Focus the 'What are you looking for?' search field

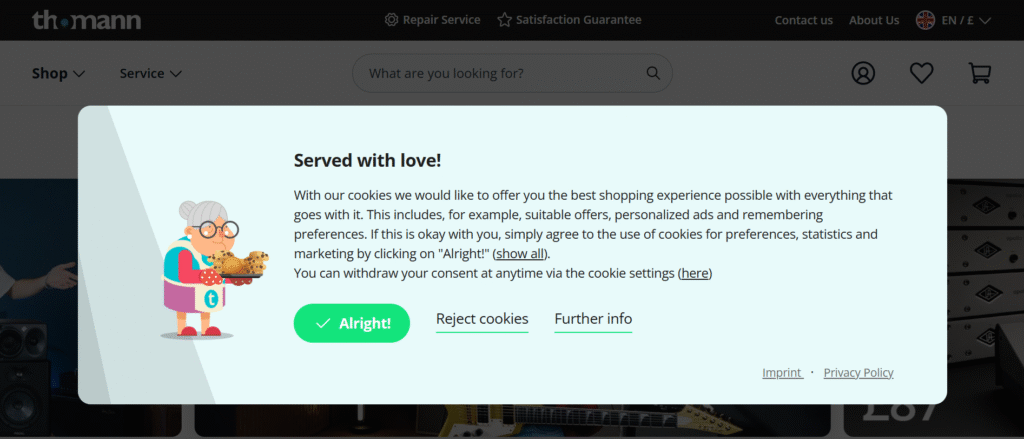pos(500,73)
